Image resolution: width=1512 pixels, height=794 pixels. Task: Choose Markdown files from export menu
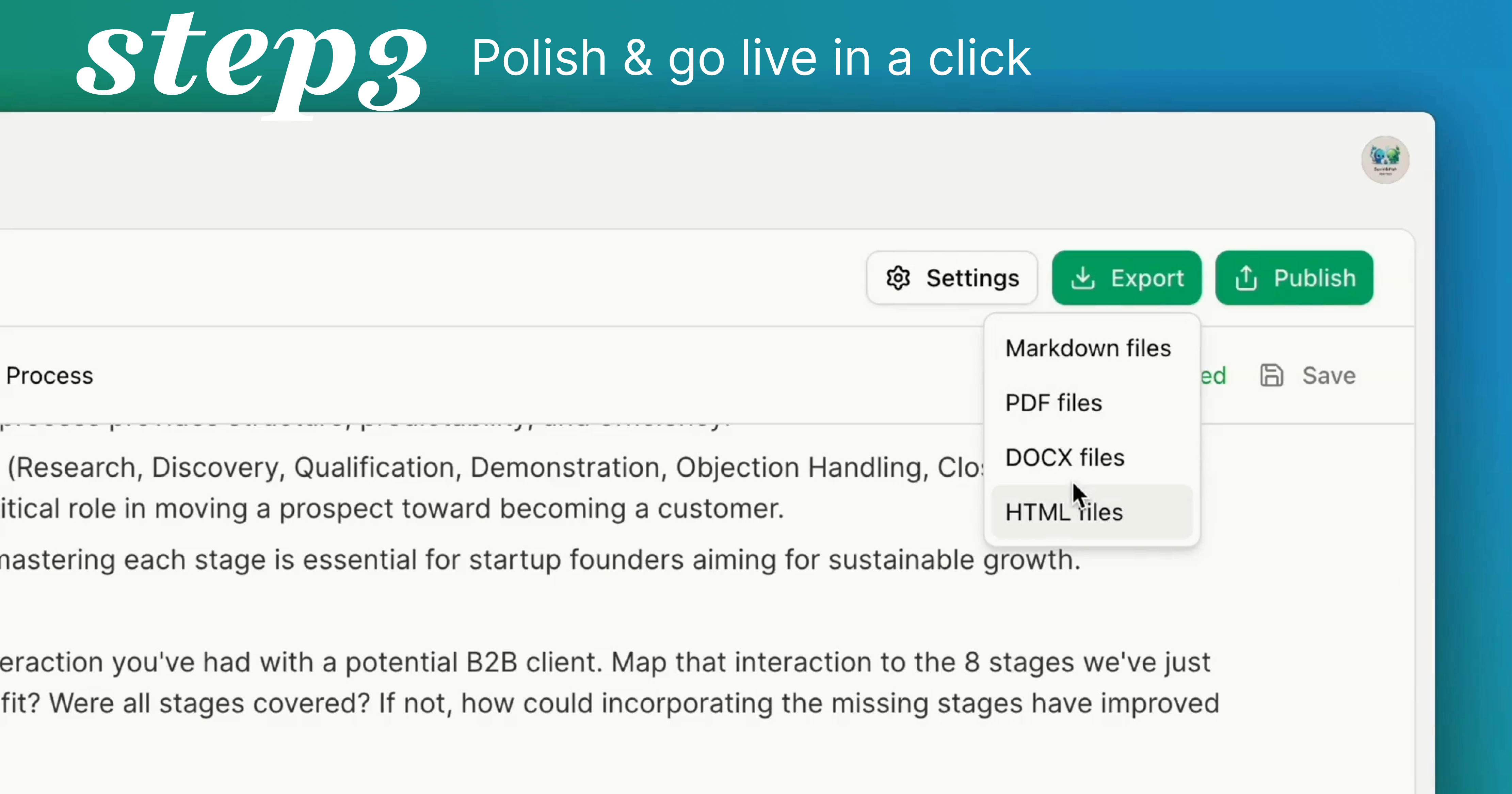click(1088, 348)
